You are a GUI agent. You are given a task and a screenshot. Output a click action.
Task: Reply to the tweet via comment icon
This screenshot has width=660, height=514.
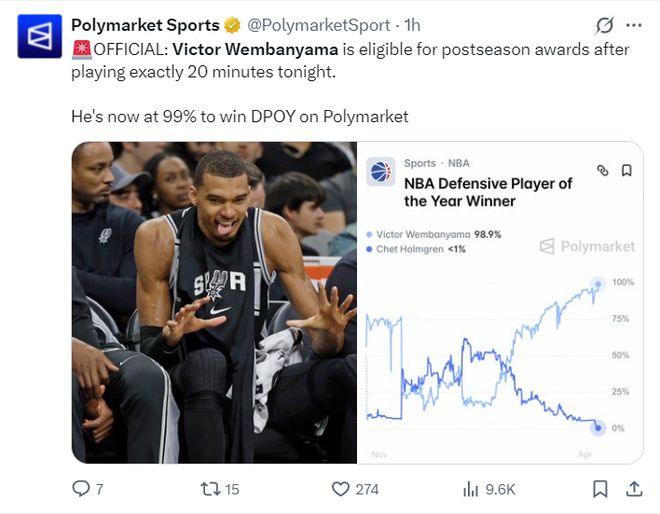(x=82, y=489)
